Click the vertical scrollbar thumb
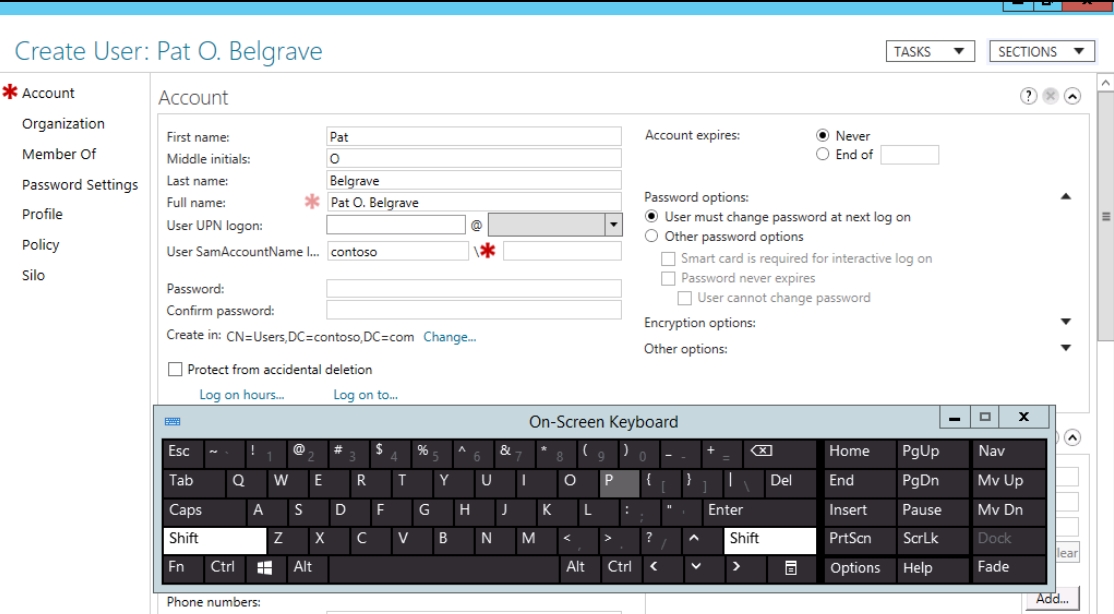 pos(1105,216)
